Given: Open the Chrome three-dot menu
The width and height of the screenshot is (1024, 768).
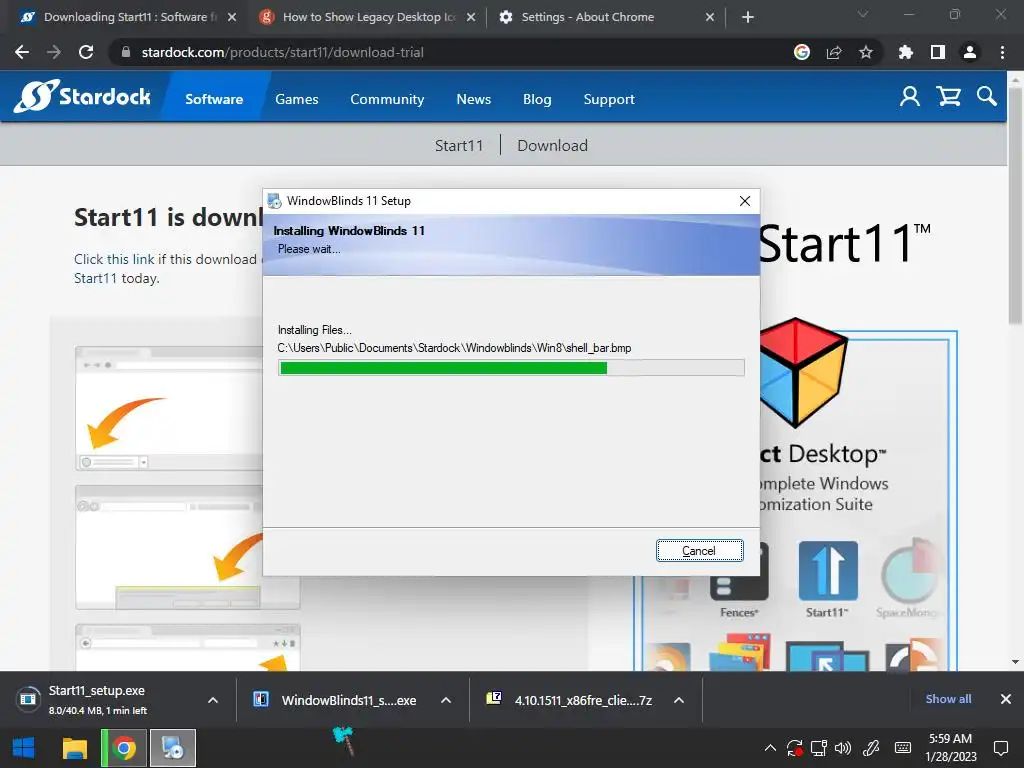Looking at the screenshot, I should [1002, 52].
